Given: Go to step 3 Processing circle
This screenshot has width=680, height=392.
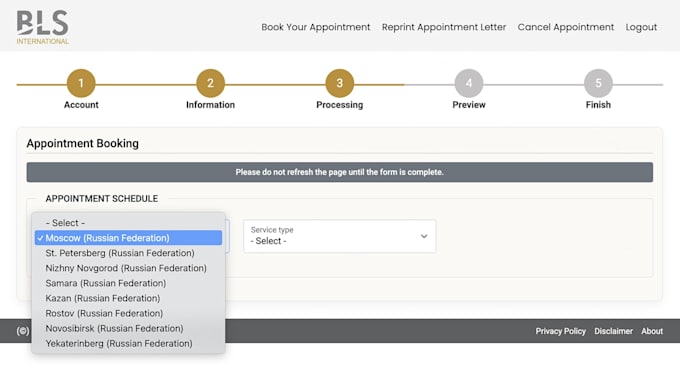Looking at the screenshot, I should pos(340,83).
